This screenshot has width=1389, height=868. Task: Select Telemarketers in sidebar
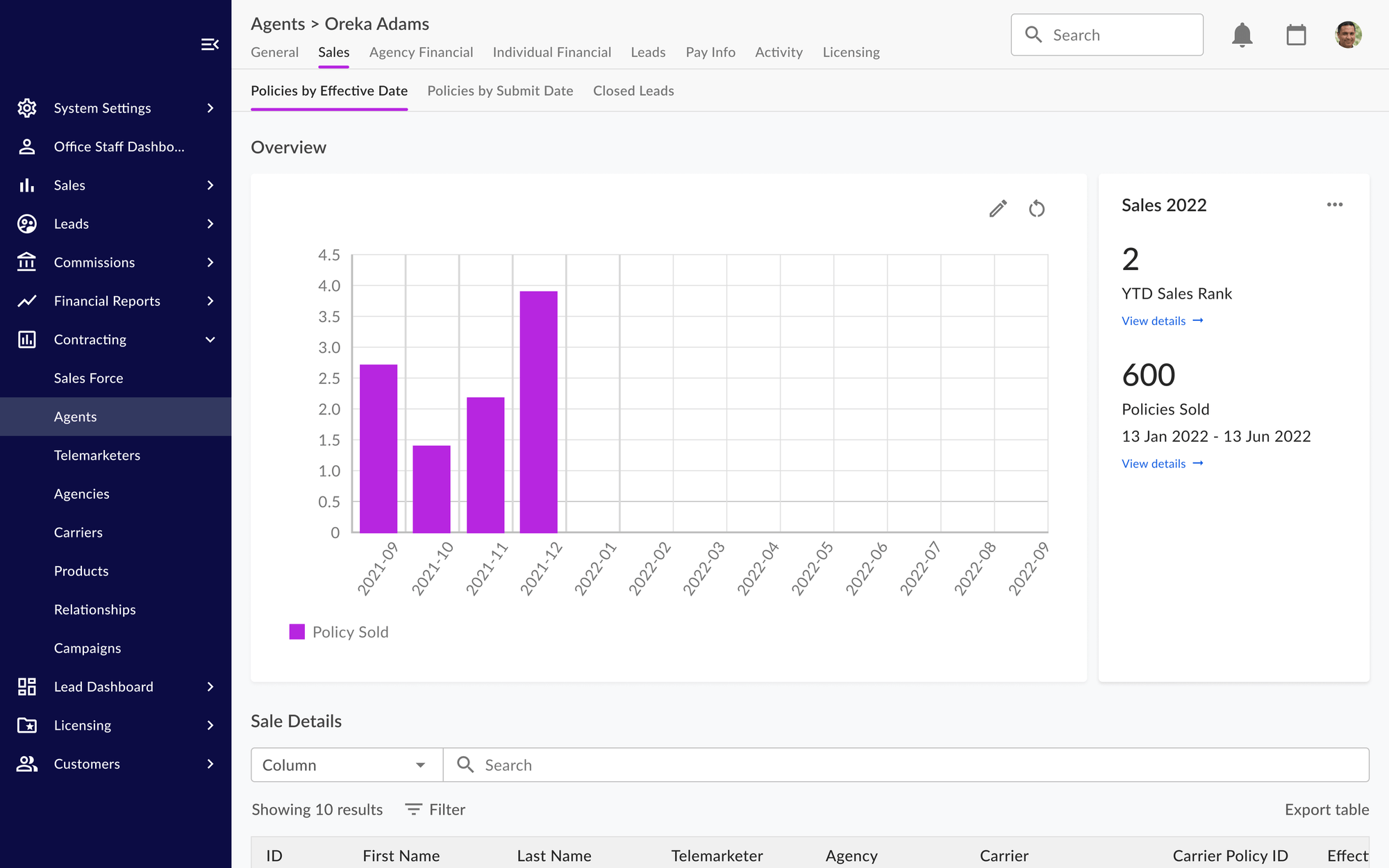pyautogui.click(x=97, y=456)
